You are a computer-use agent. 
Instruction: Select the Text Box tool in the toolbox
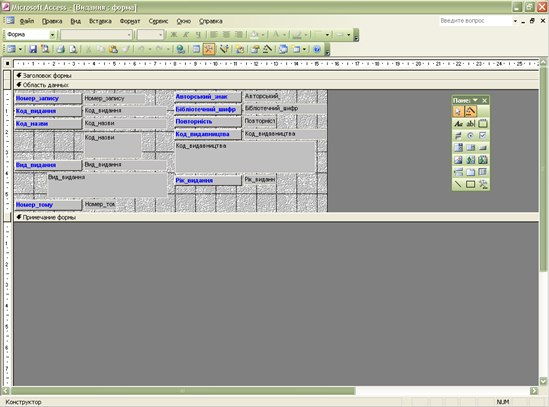470,124
